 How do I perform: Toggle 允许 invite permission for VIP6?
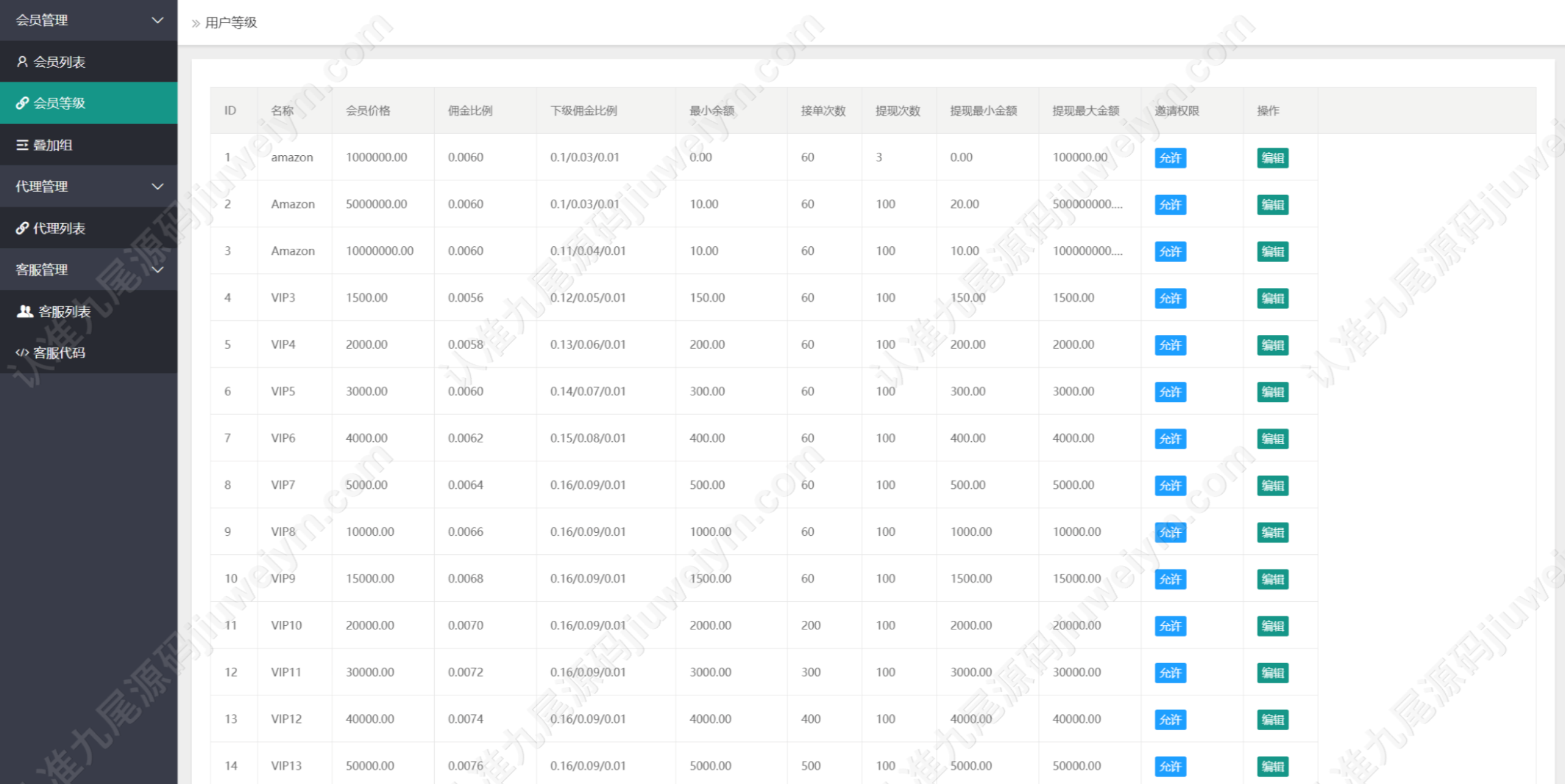[x=1170, y=439]
